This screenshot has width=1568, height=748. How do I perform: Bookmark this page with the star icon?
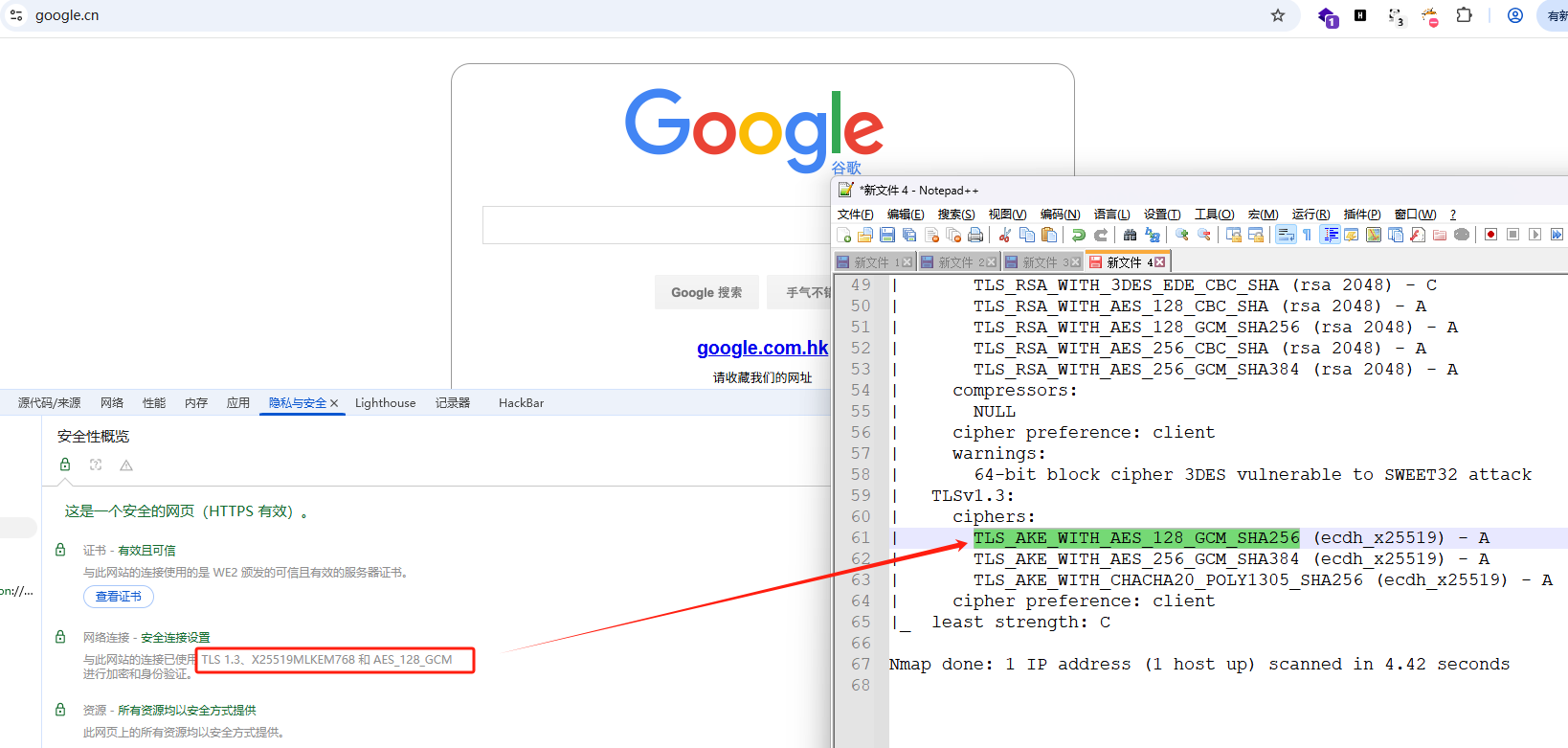click(1277, 15)
